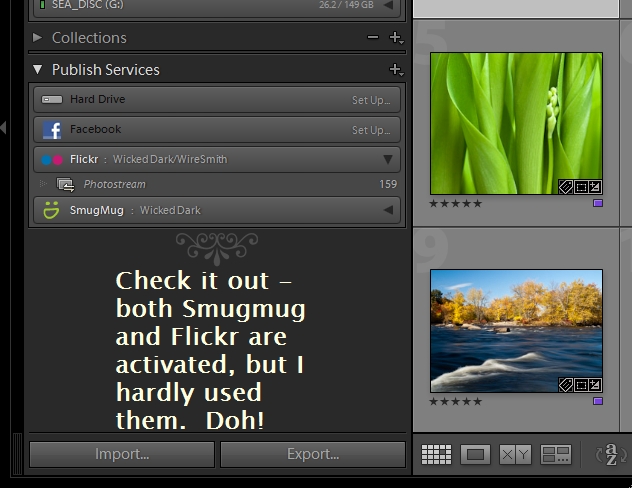Image resolution: width=632 pixels, height=488 pixels.
Task: Click the a-z sort direction icon
Action: pos(609,455)
